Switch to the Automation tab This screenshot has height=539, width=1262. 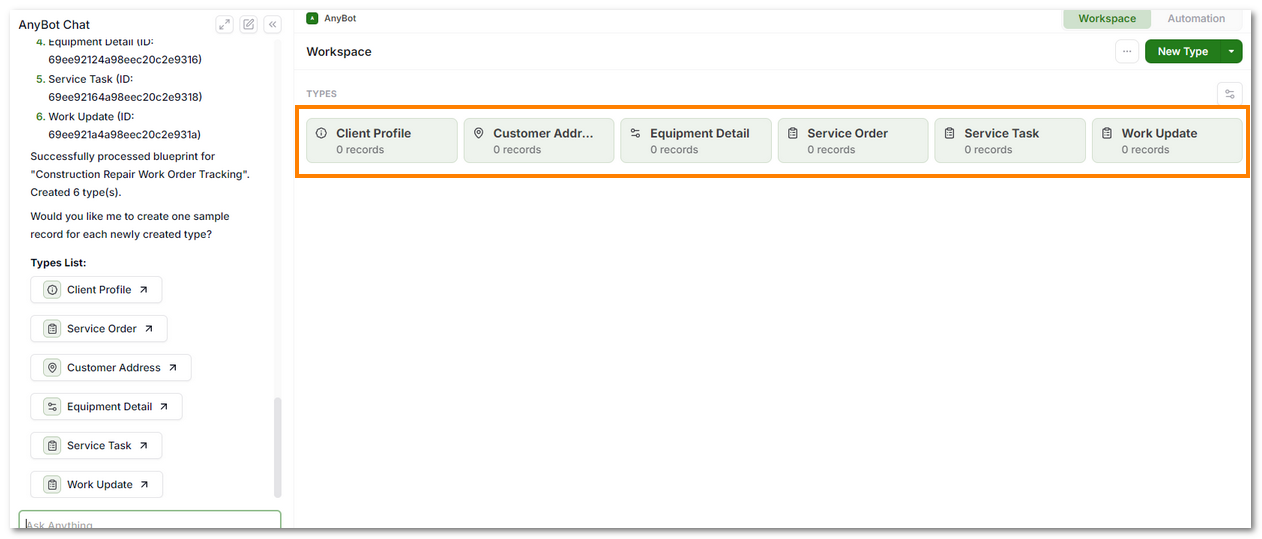tap(1196, 19)
